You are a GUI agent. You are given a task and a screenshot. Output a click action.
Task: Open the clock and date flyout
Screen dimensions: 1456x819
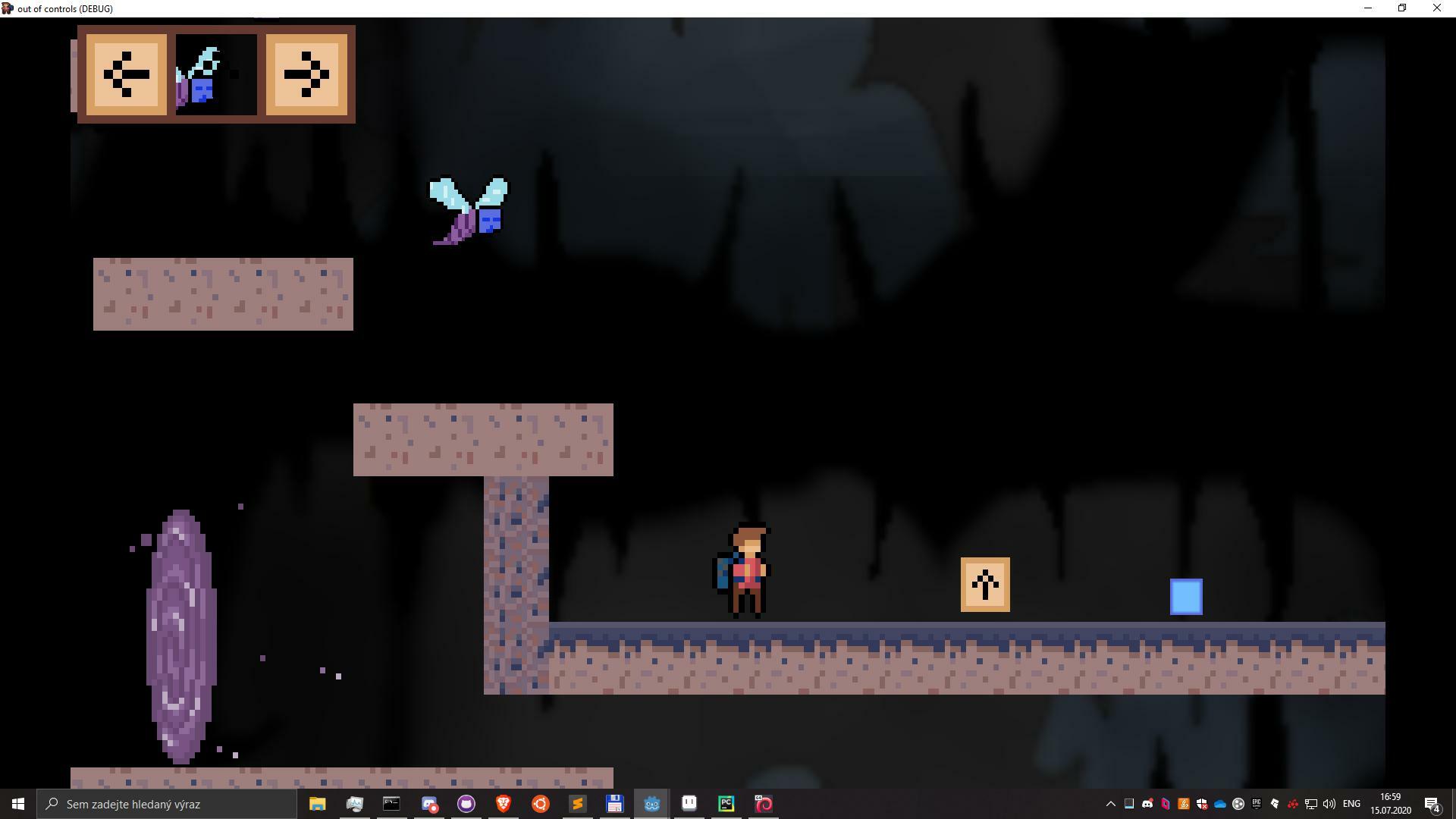coord(1390,804)
